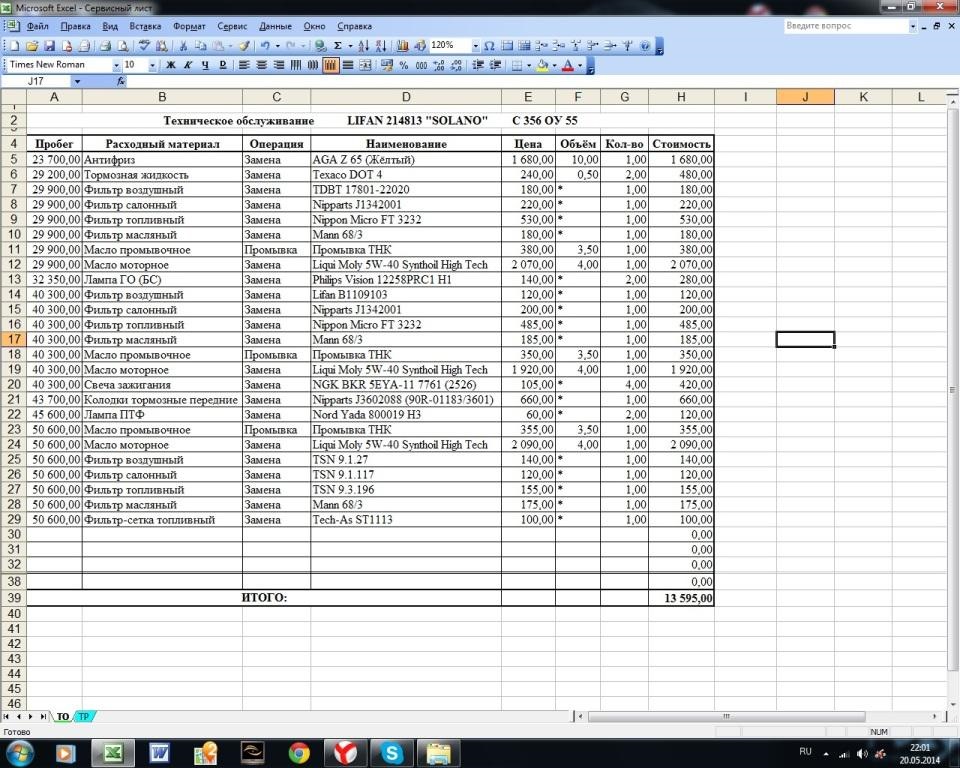
Task: Open the Формат menu
Action: coord(189,26)
